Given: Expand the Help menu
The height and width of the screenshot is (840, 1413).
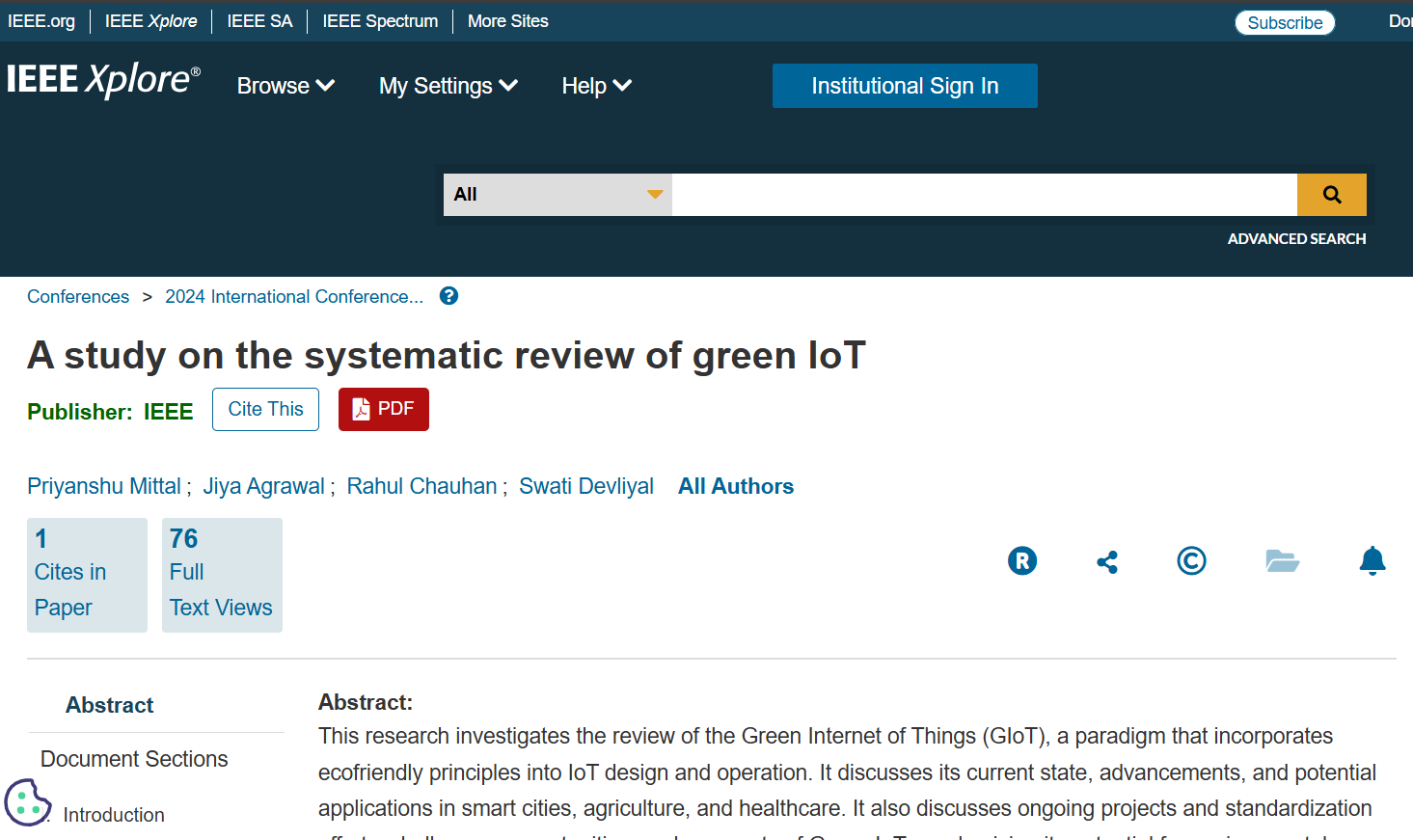Looking at the screenshot, I should click(597, 86).
